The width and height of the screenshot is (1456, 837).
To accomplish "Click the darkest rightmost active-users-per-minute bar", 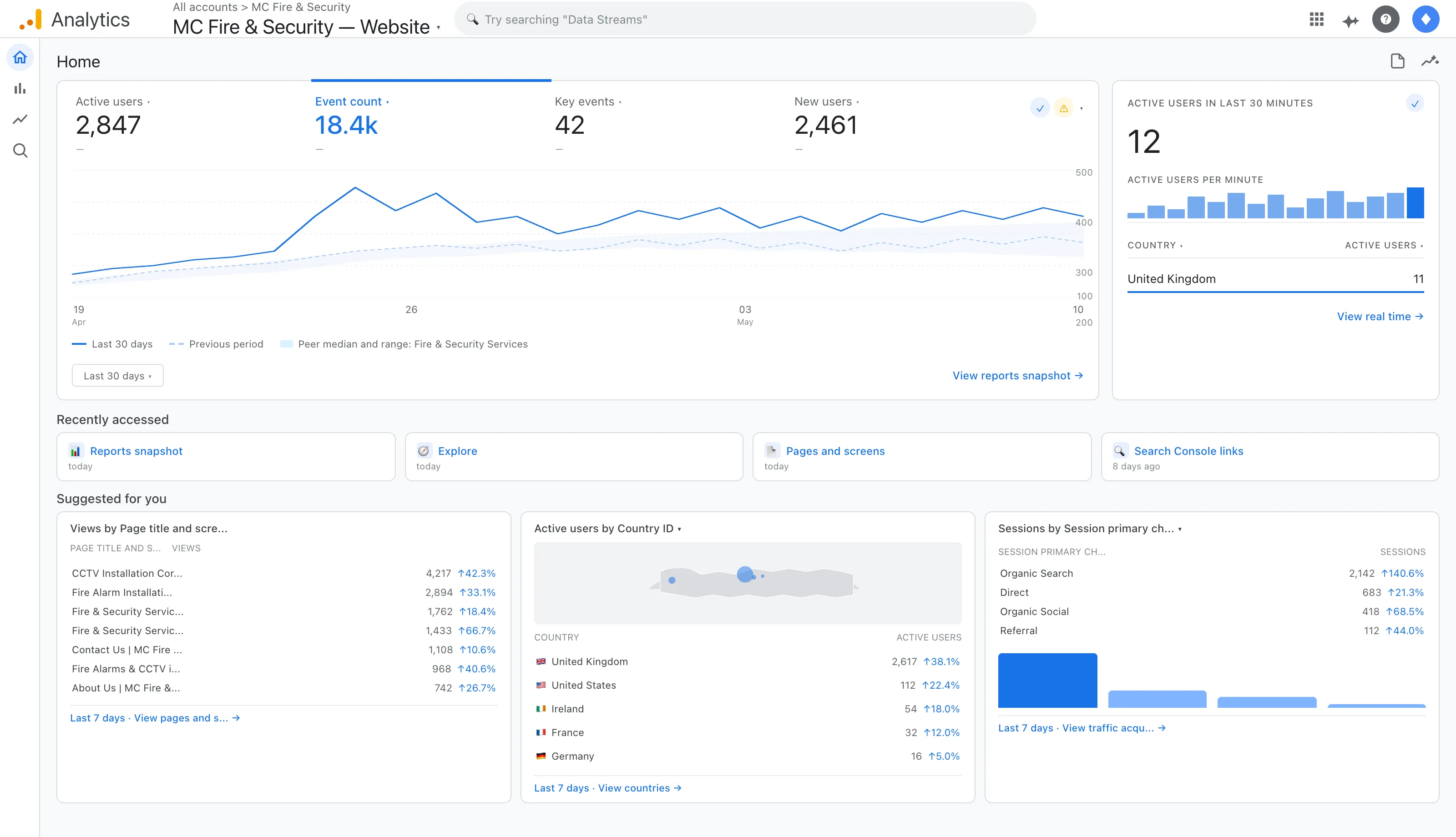I will pyautogui.click(x=1415, y=203).
